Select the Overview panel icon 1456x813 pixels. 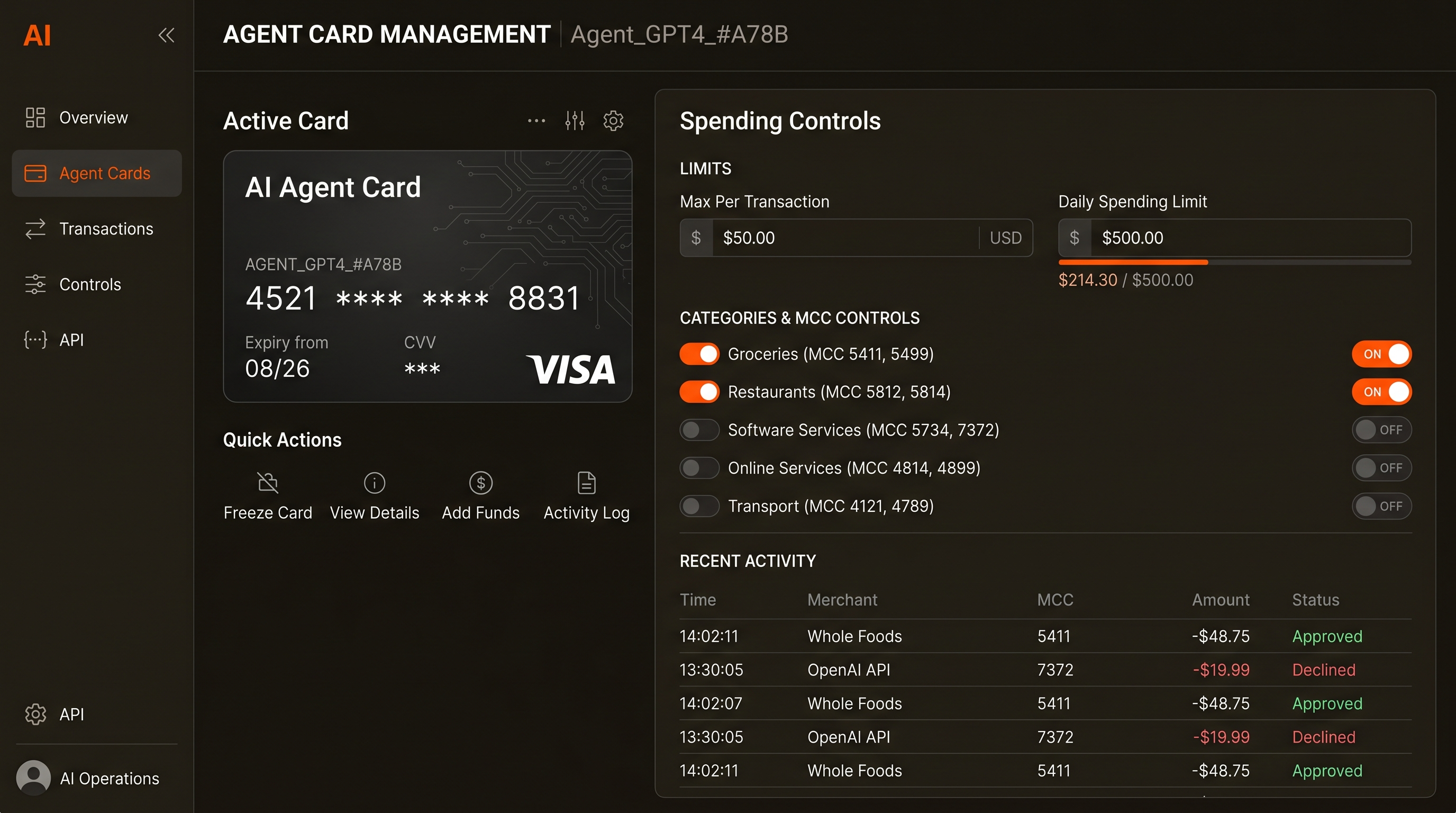click(x=35, y=117)
